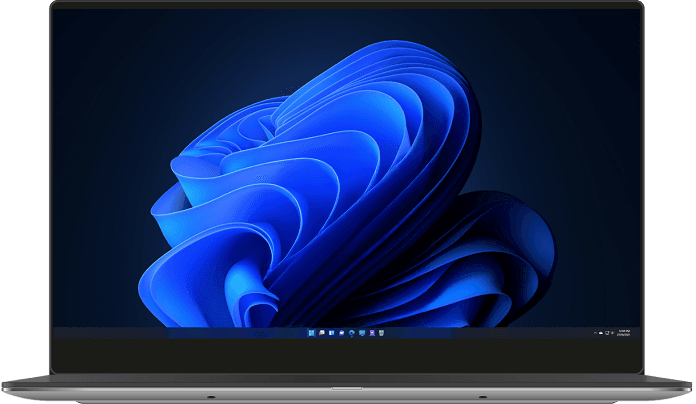Open Microsoft Edge from the taskbar

[x=351, y=333]
